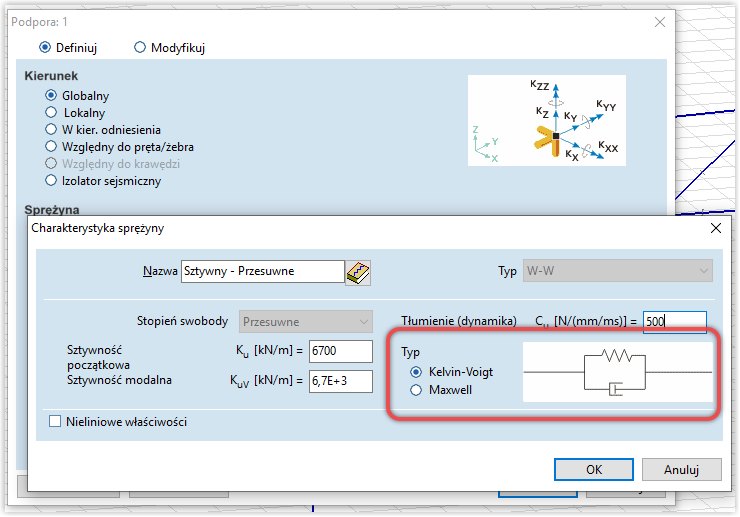Open the spring library book icon

click(358, 272)
